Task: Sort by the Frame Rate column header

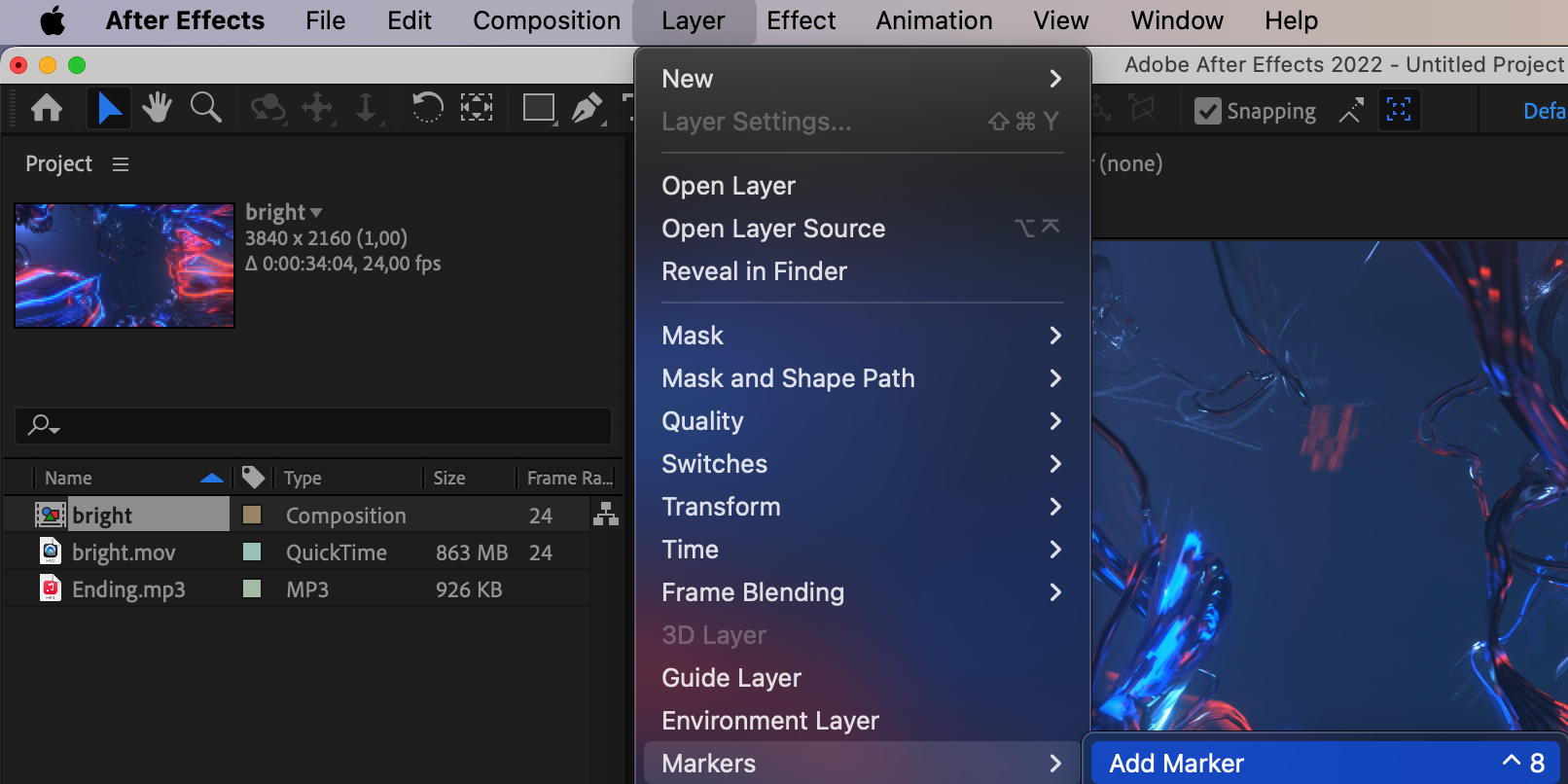Action: (570, 478)
